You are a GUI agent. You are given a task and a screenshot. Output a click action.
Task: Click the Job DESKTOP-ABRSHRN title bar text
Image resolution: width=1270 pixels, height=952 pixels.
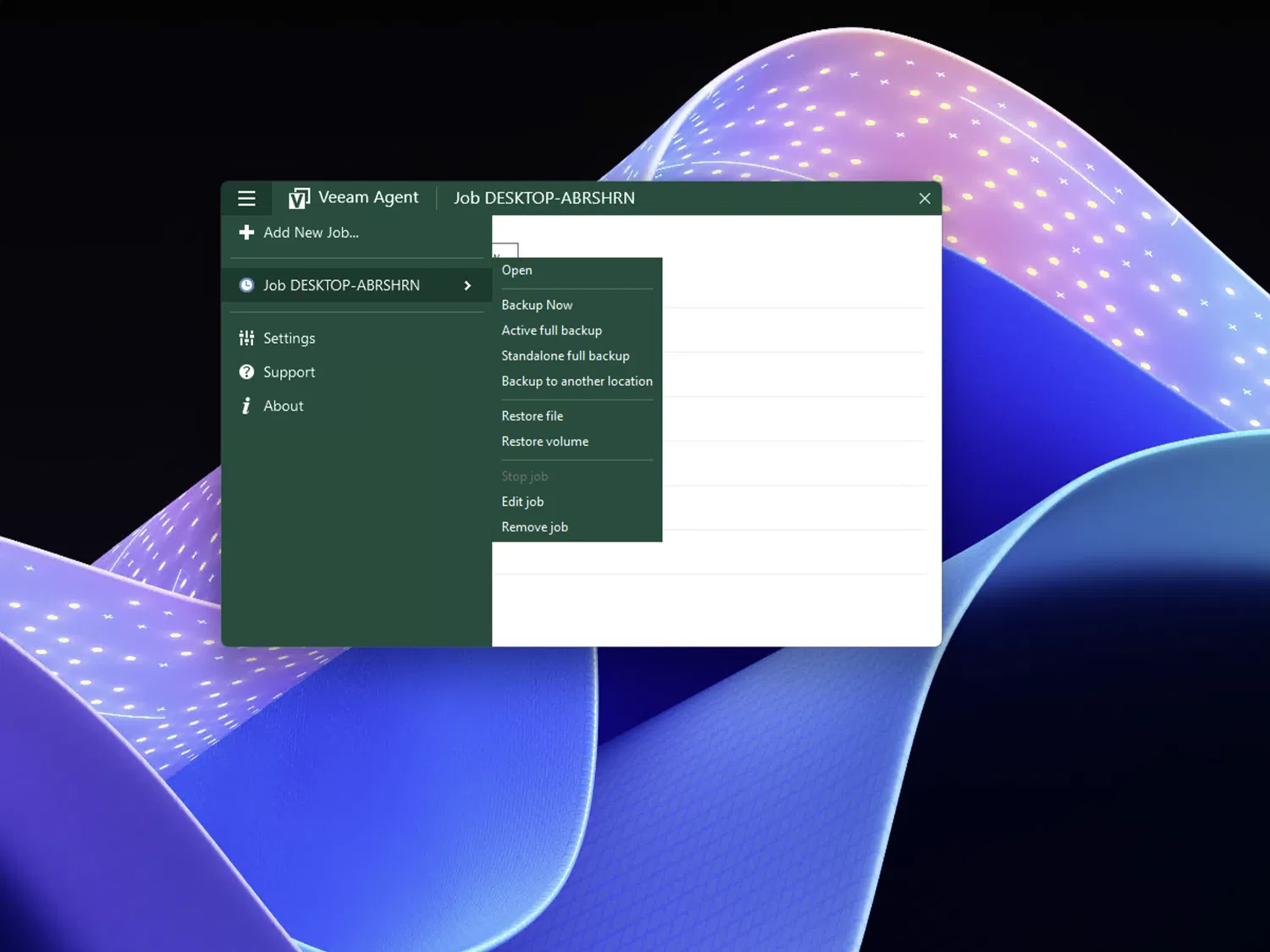point(544,197)
